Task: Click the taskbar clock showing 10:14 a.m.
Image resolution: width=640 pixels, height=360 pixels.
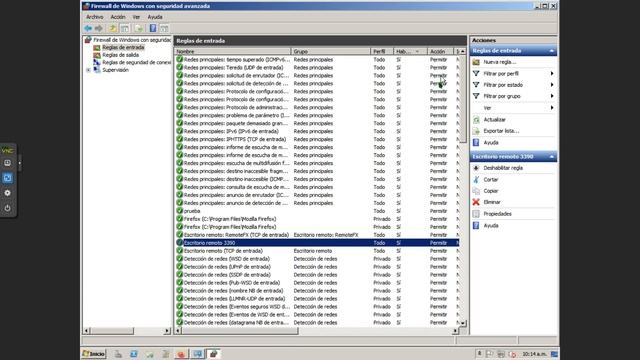Action: tap(534, 354)
